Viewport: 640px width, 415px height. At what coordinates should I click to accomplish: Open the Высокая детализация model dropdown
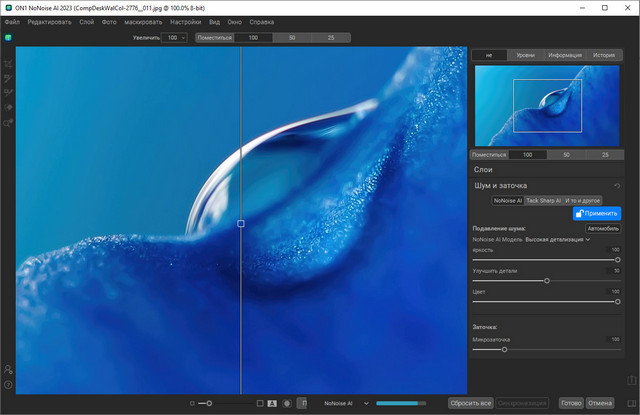(558, 240)
